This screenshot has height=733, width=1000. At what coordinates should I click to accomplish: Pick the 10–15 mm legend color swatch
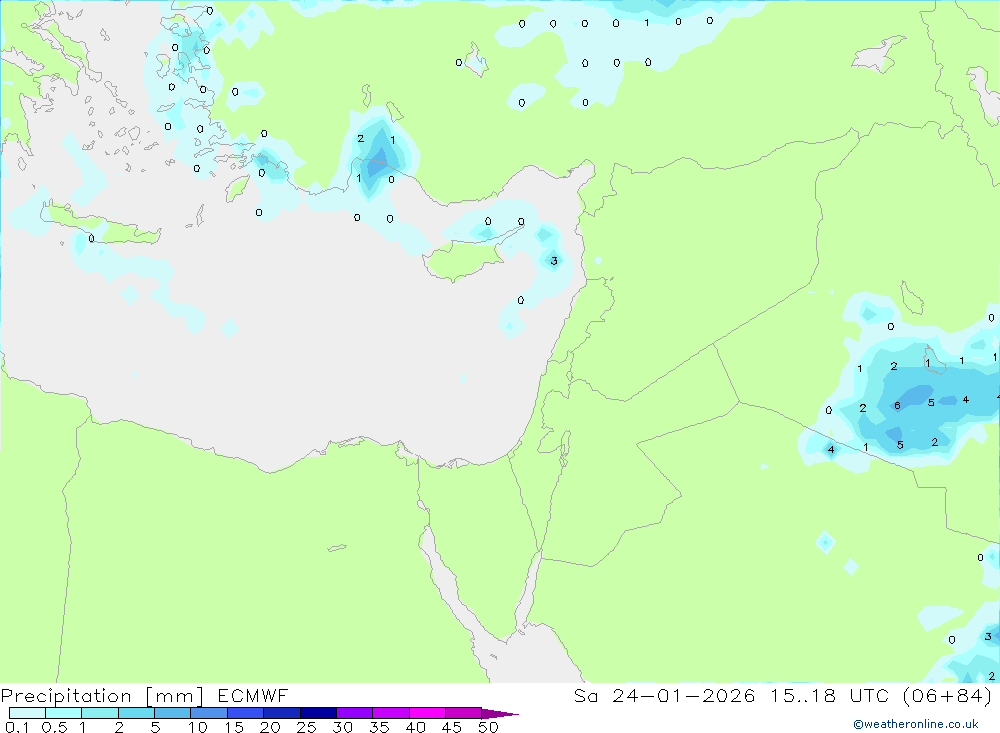(209, 713)
